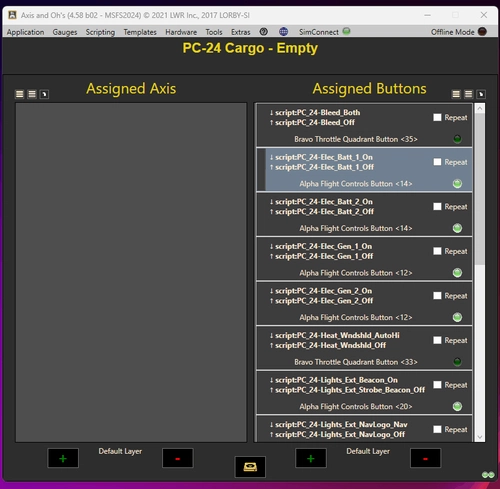The width and height of the screenshot is (500, 489).
Task: Click the Assigned Buttons scrollbar thumb
Action: coord(480,189)
